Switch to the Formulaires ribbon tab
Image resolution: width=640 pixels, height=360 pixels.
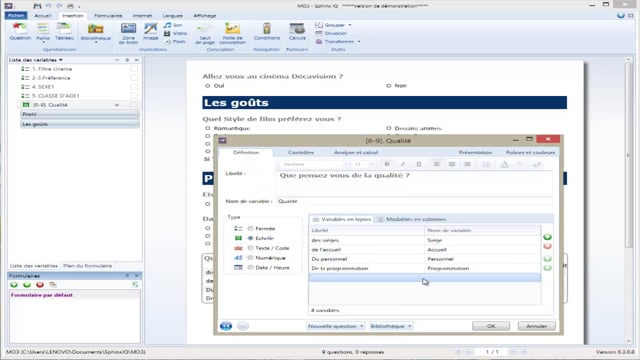108,16
